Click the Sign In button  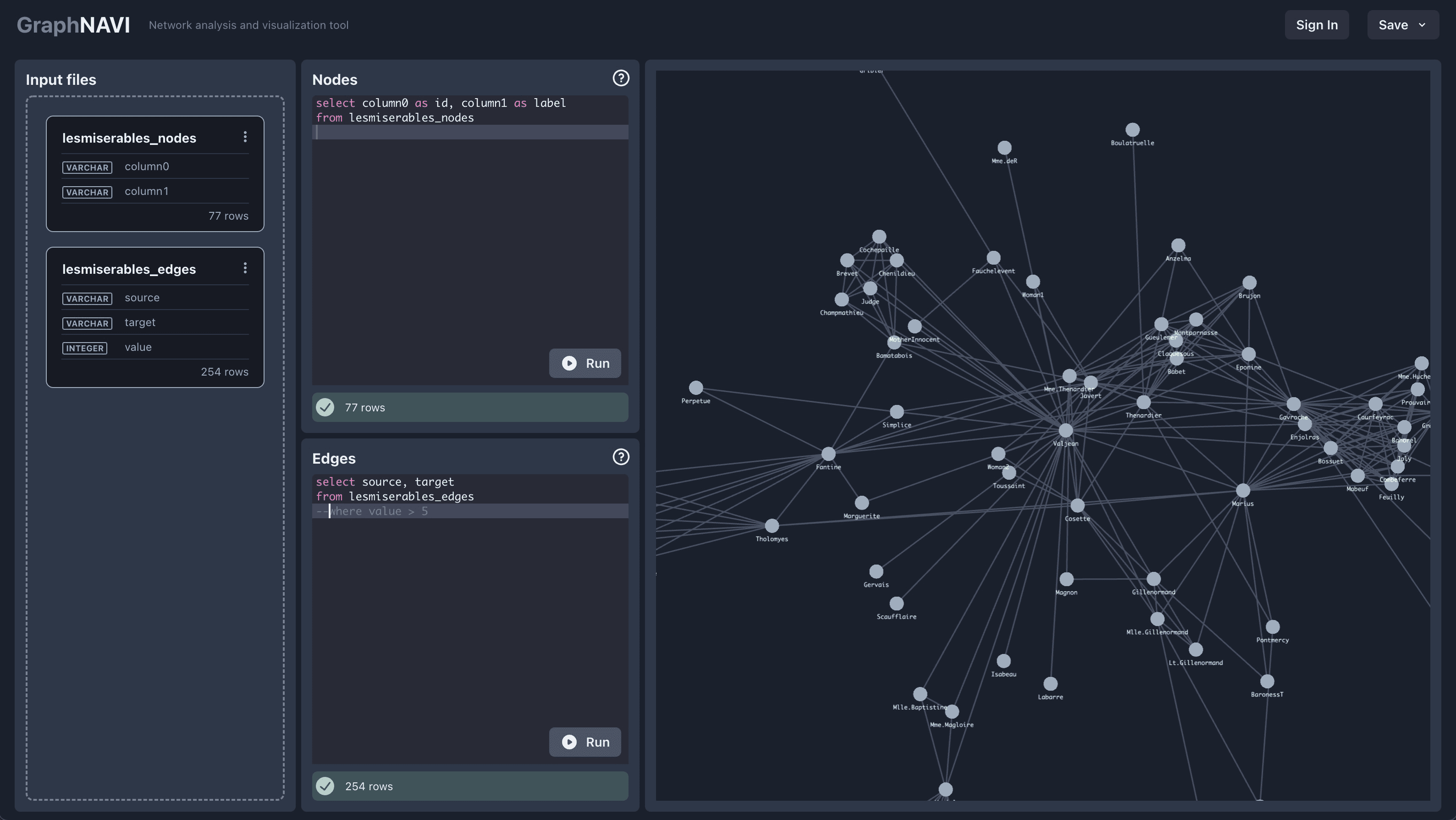coord(1316,25)
